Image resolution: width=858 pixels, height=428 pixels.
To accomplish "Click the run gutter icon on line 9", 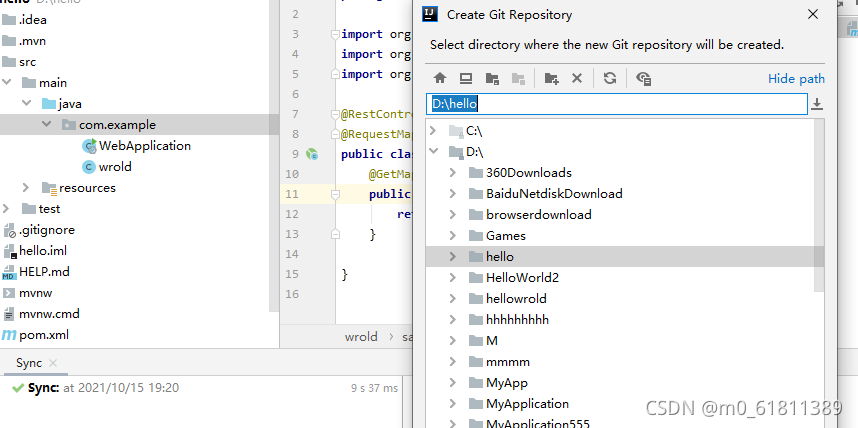I will (312, 154).
